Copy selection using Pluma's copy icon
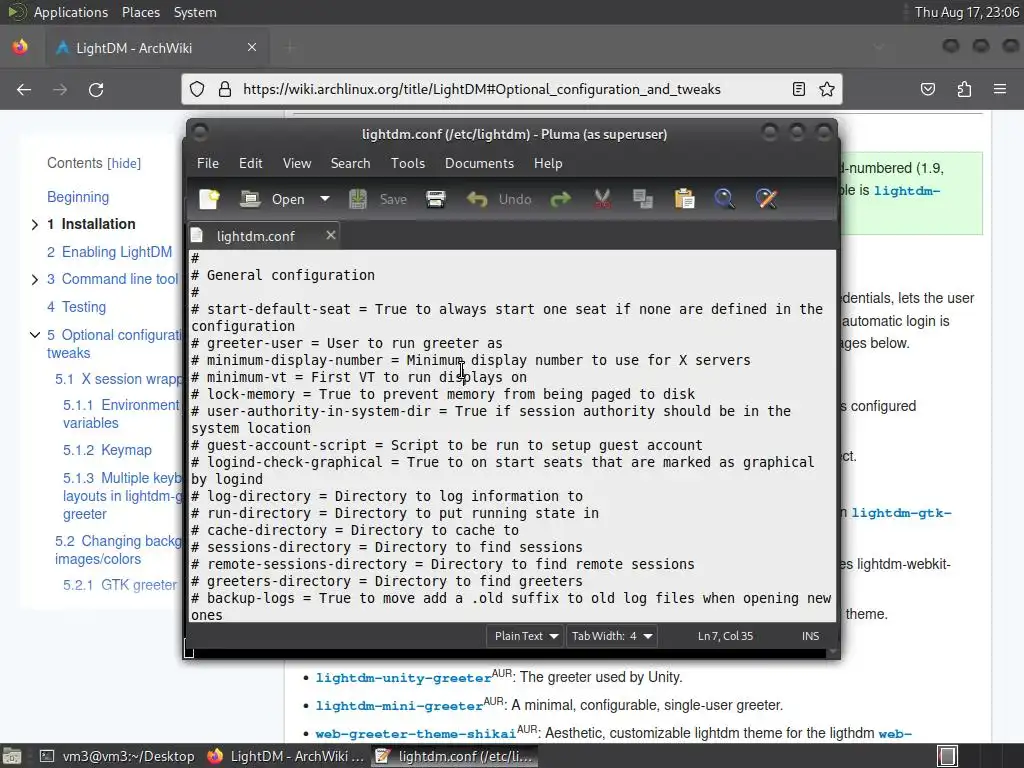1024x768 pixels. pos(643,199)
